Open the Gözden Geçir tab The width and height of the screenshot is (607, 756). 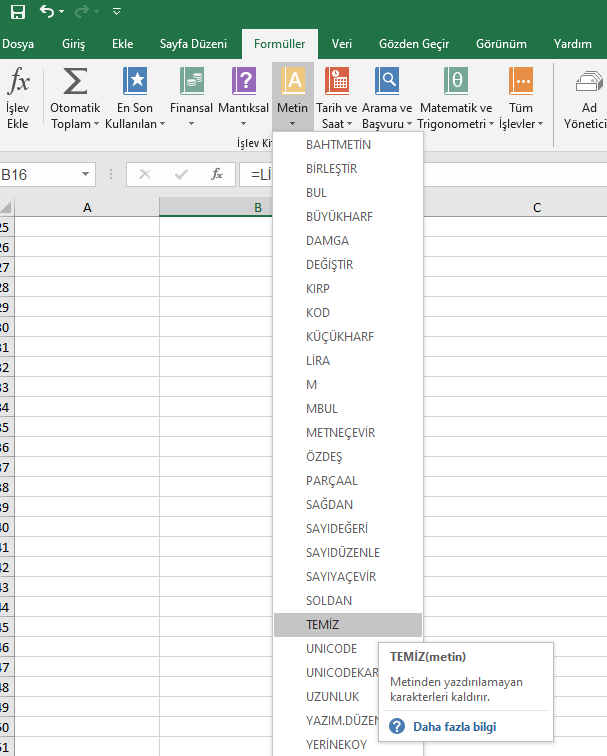pyautogui.click(x=414, y=44)
